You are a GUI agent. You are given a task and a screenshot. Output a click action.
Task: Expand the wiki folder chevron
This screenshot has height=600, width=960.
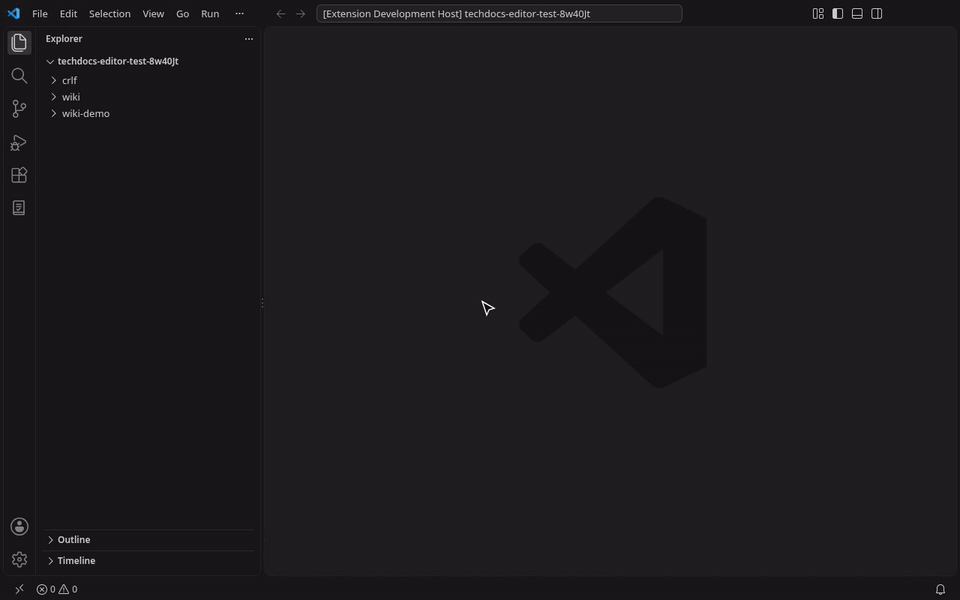pyautogui.click(x=54, y=97)
